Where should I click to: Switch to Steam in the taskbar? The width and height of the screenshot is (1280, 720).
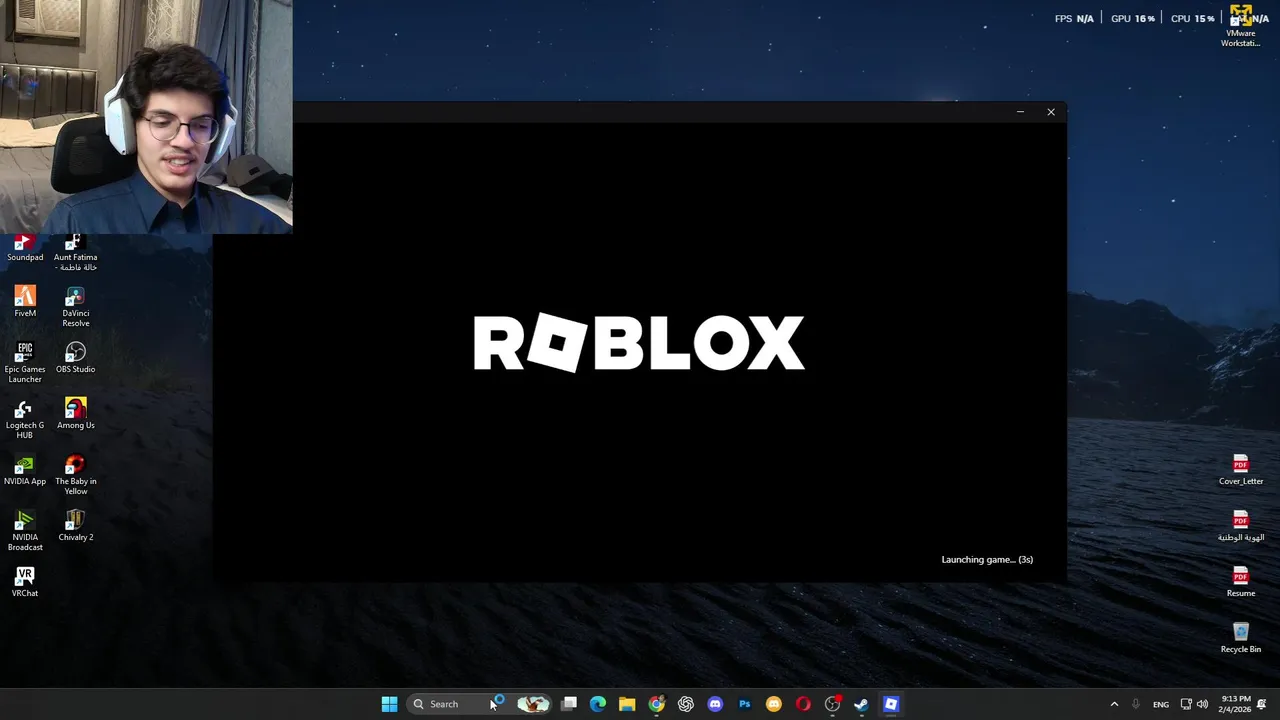(861, 704)
